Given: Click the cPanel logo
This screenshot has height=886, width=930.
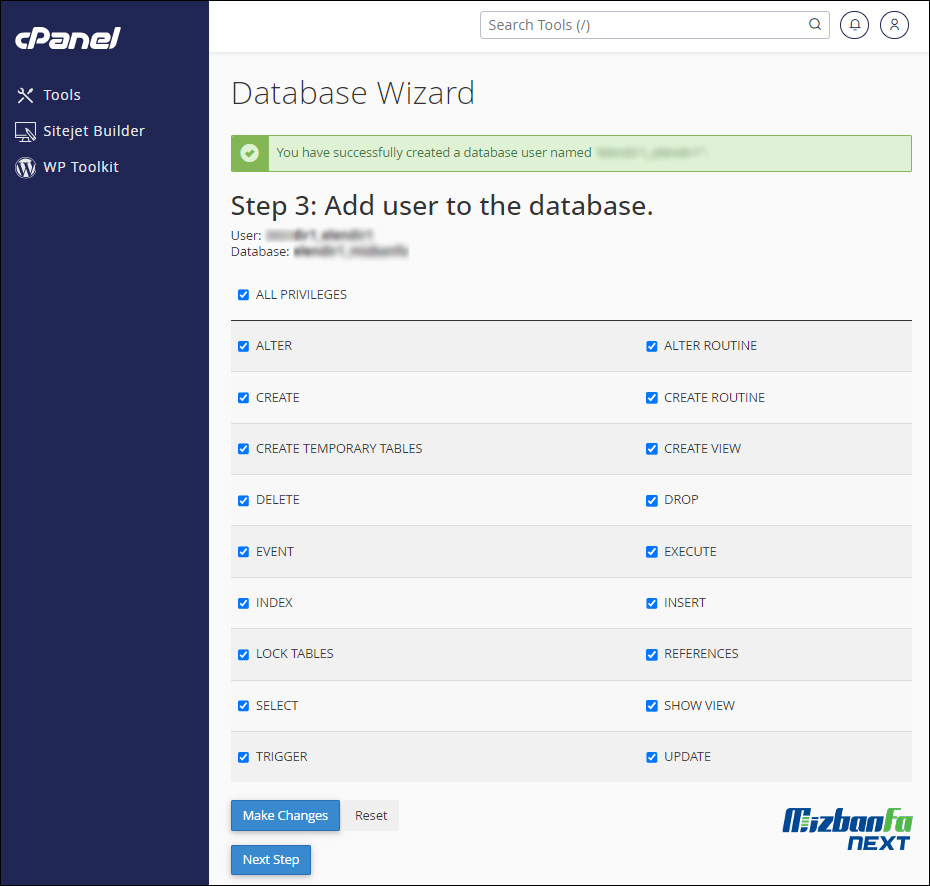Looking at the screenshot, I should 67,39.
